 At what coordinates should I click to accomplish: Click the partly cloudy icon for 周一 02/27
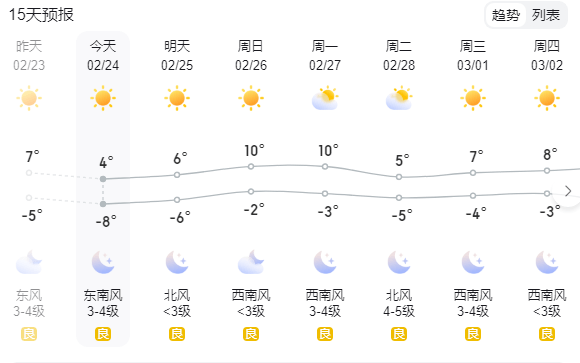(x=325, y=98)
